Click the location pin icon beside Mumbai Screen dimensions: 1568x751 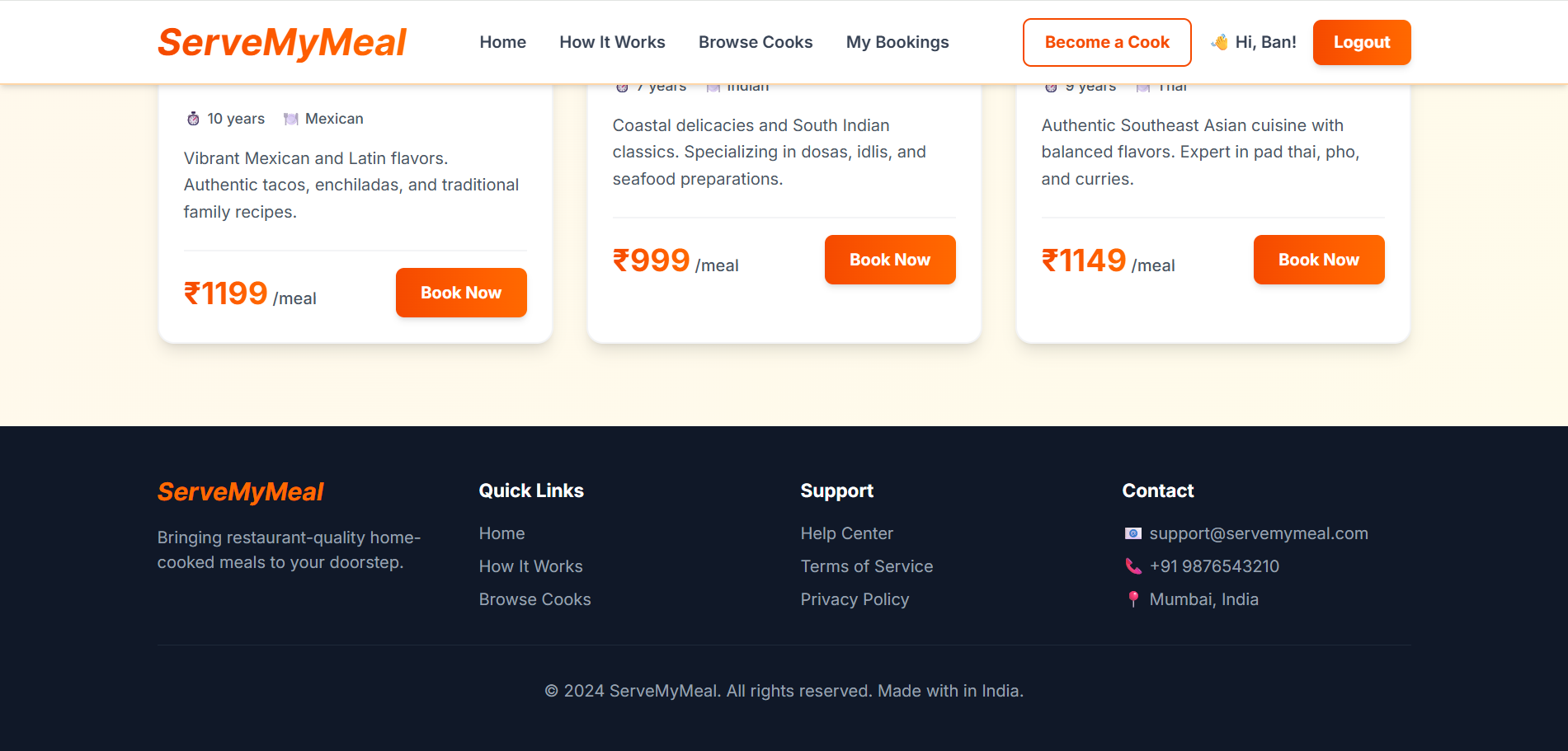point(1133,599)
